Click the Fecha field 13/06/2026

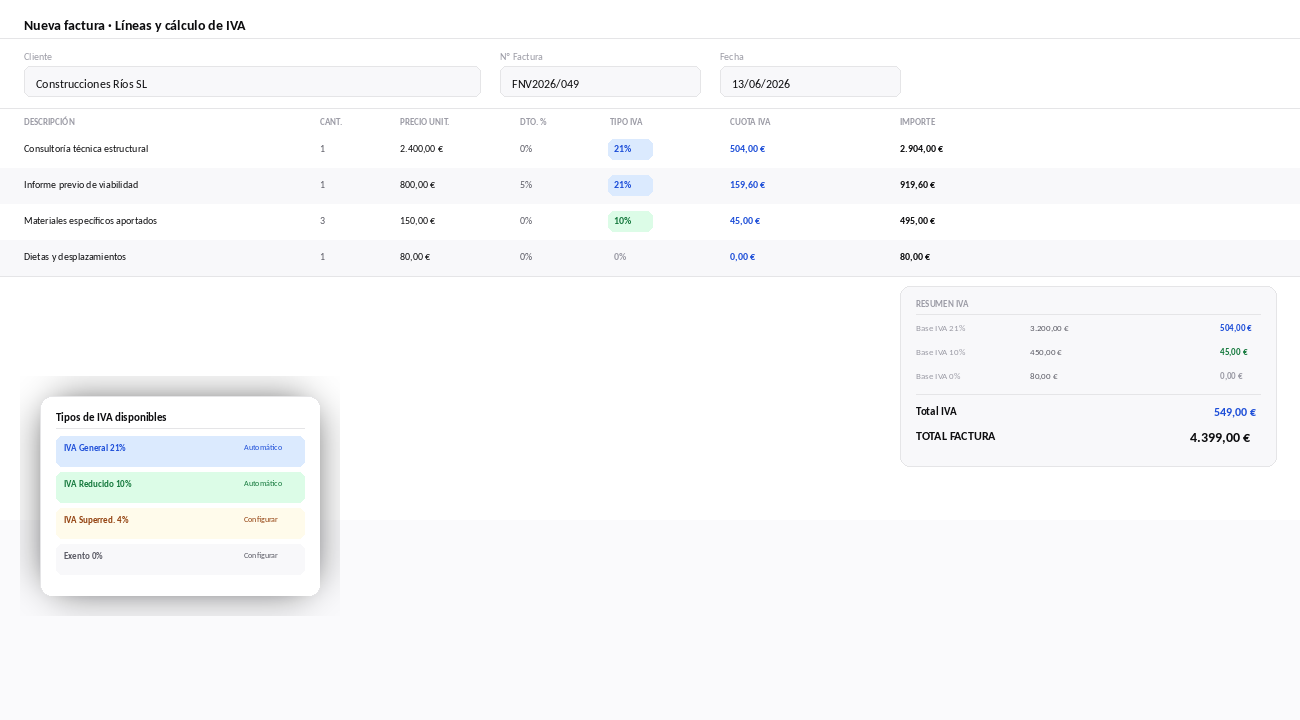[810, 82]
